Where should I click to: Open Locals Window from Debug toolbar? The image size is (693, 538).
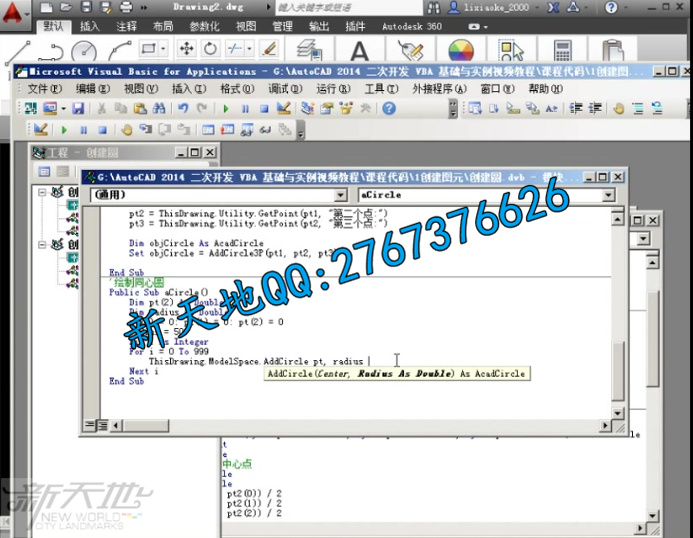coord(208,130)
